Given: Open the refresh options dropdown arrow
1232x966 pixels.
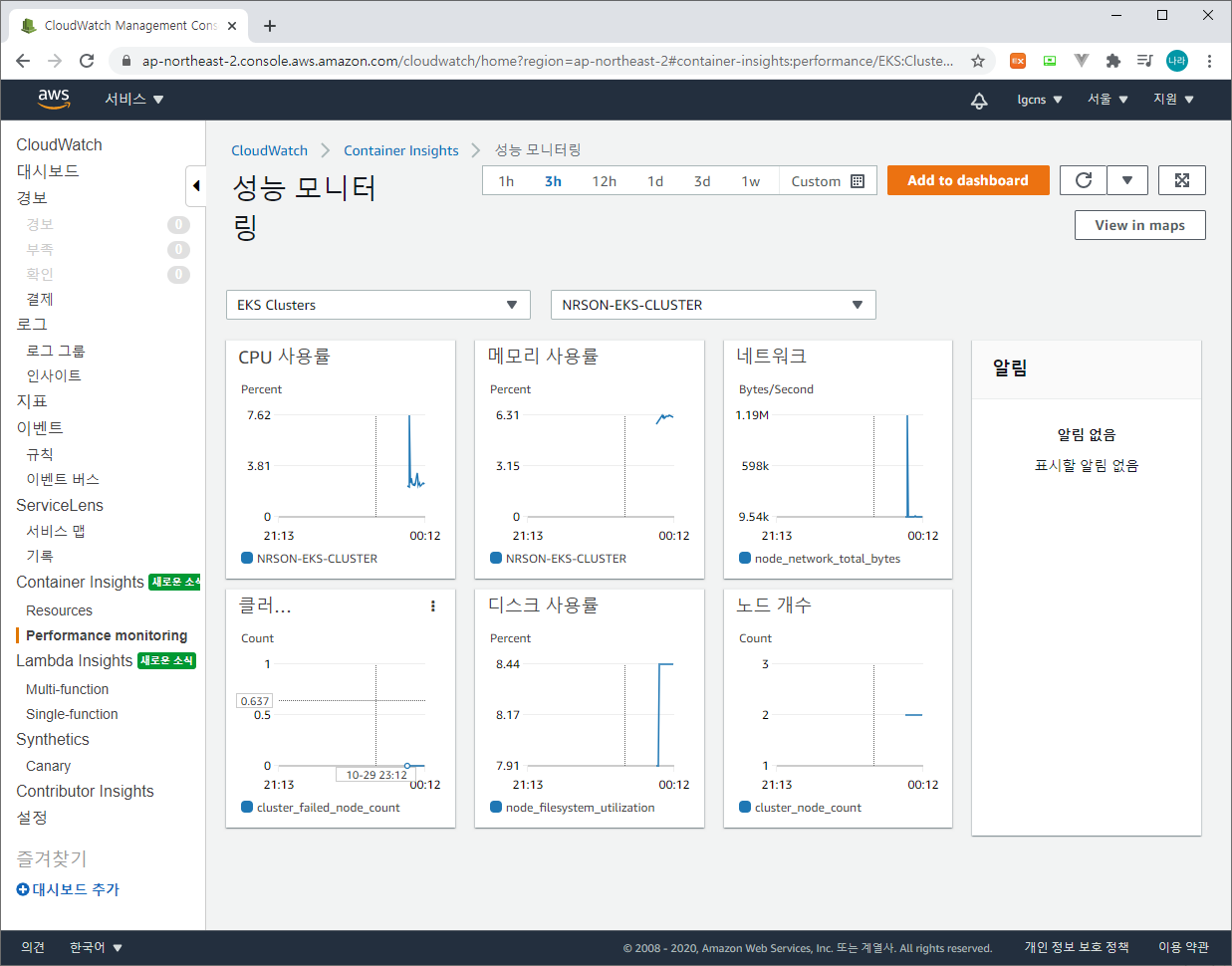Looking at the screenshot, I should coord(1127,180).
